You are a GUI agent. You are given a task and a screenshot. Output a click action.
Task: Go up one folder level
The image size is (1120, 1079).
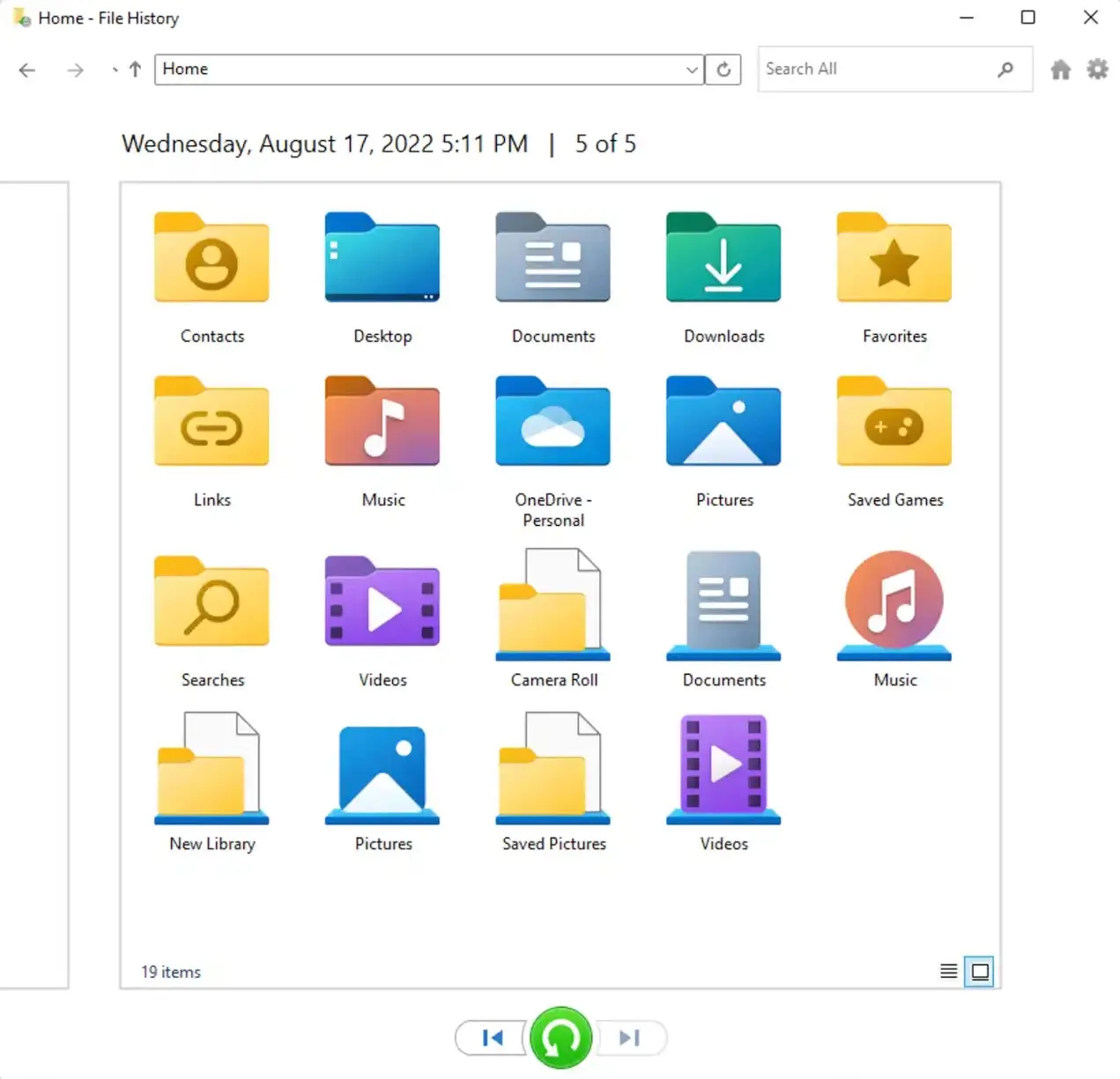[135, 70]
